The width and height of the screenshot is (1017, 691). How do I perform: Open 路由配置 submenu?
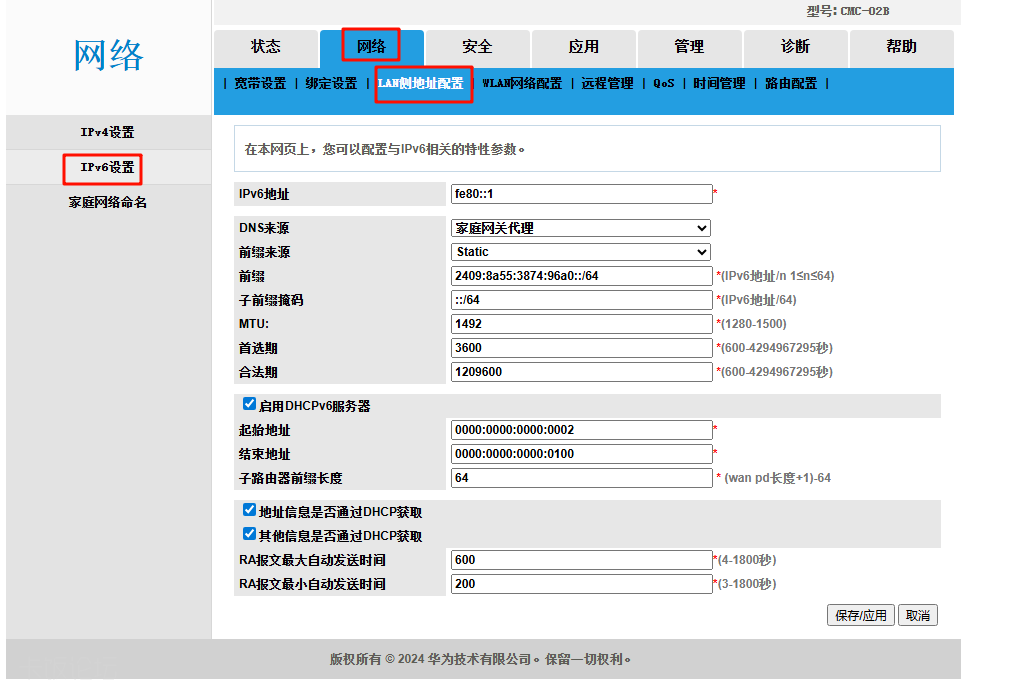[791, 84]
